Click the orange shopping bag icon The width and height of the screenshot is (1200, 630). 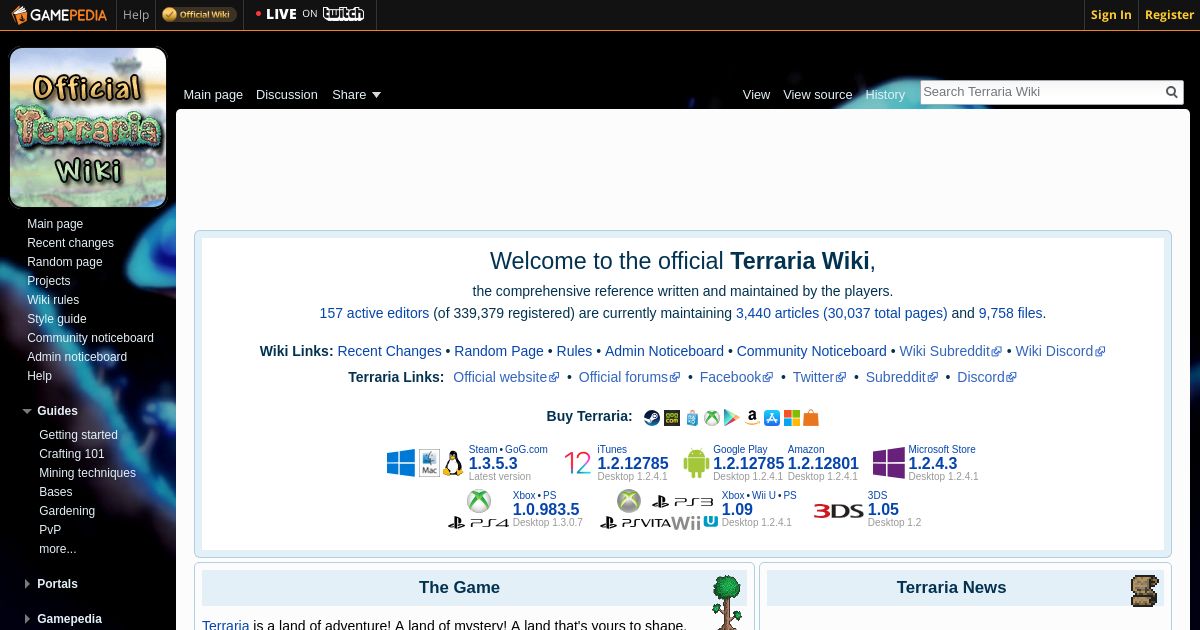[811, 418]
